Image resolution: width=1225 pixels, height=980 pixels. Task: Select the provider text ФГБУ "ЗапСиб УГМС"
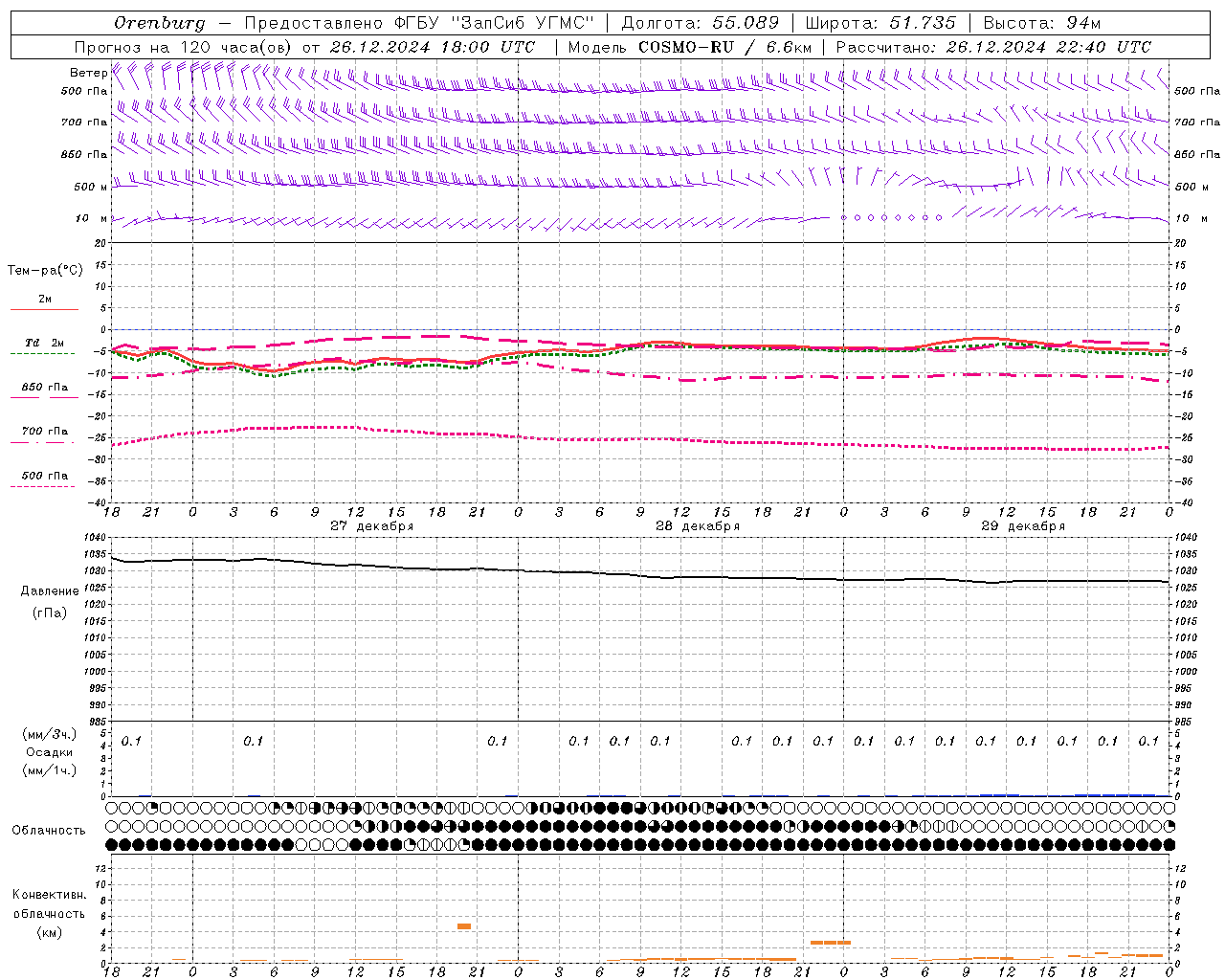pos(494,23)
